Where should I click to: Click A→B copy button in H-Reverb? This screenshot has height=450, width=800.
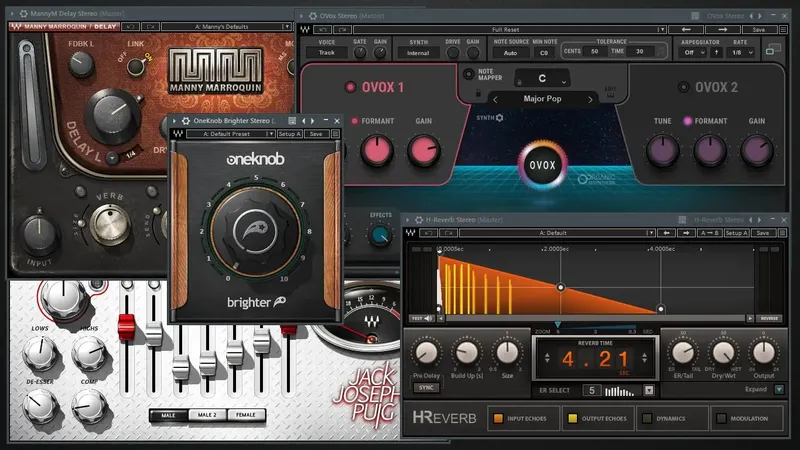710,233
